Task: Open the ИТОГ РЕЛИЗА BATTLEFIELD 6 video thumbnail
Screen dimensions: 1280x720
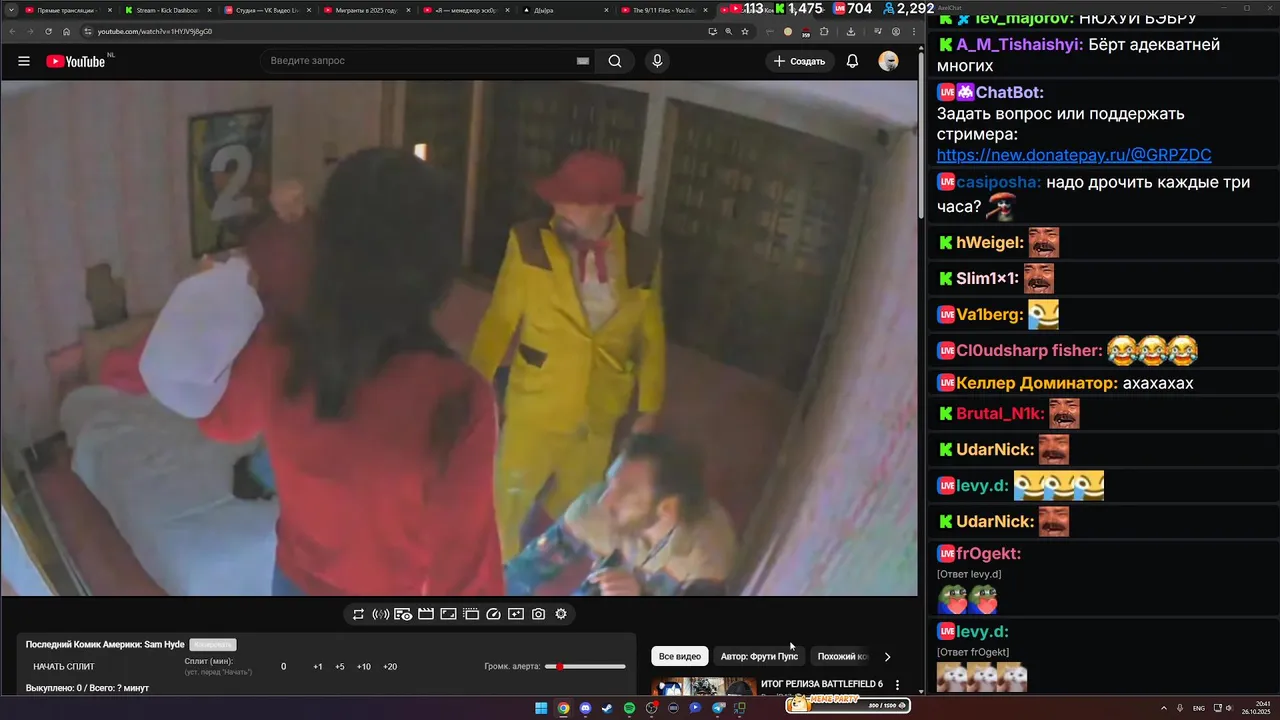Action: point(704,687)
